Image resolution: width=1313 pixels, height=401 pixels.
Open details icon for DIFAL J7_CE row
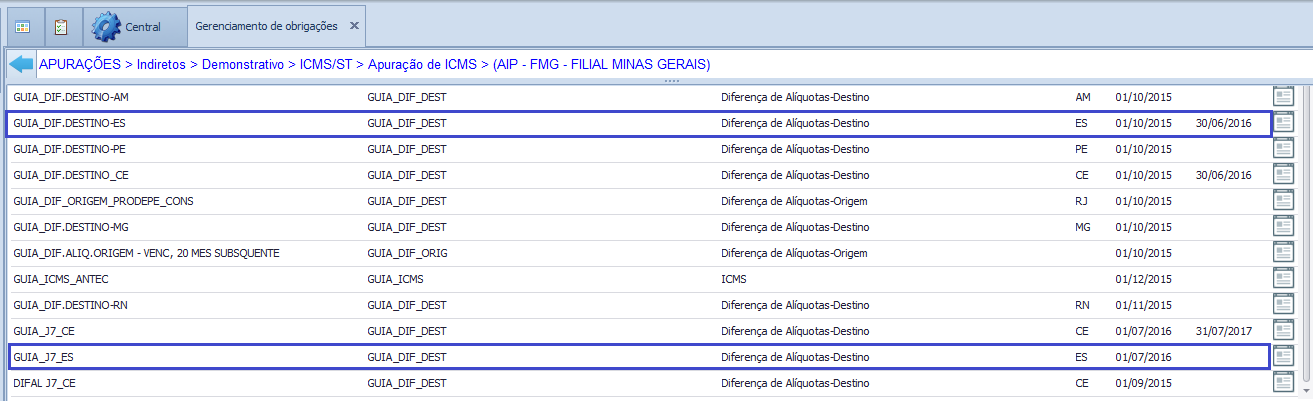pyautogui.click(x=1283, y=382)
